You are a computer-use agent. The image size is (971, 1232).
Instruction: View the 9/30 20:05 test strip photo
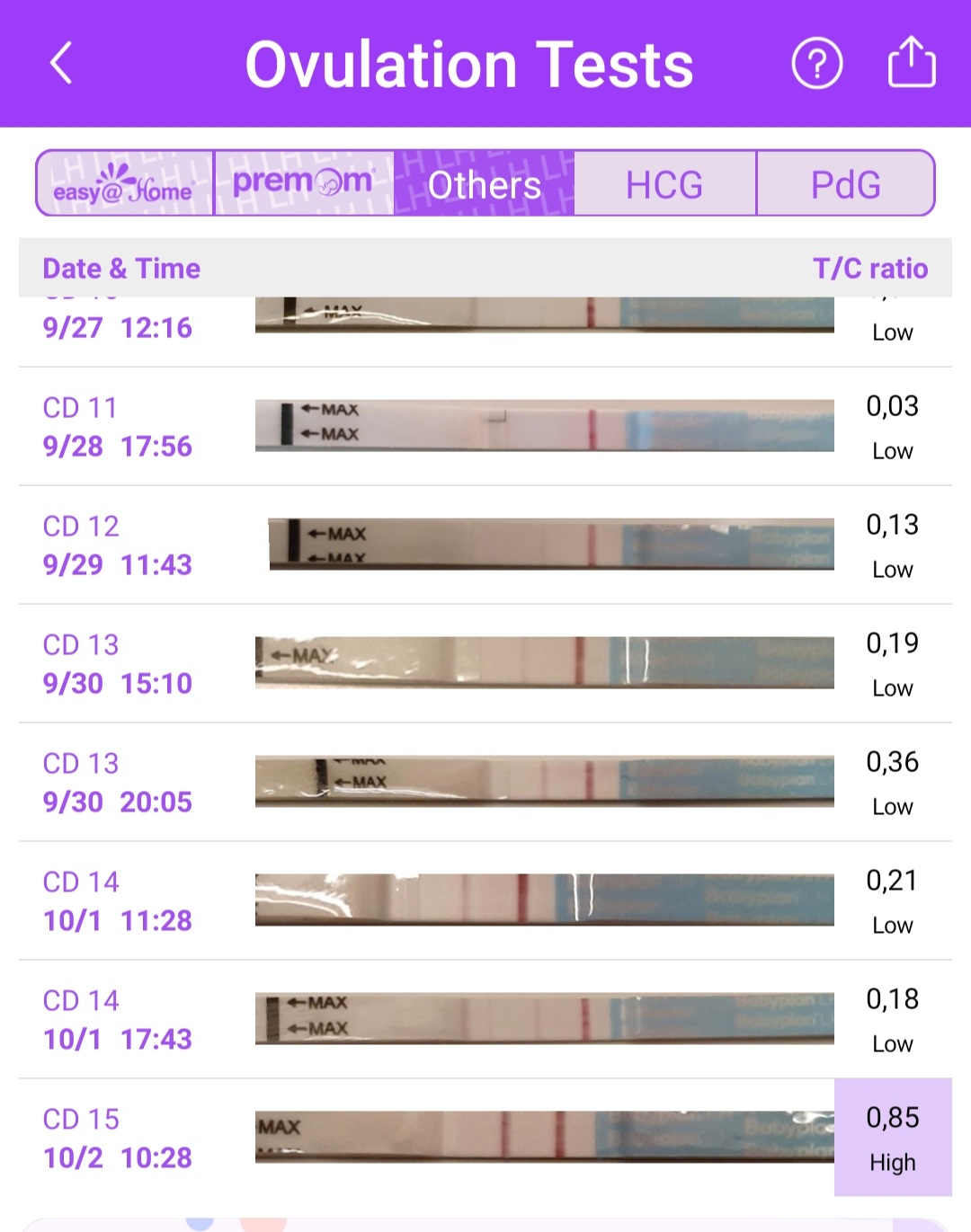(x=544, y=781)
